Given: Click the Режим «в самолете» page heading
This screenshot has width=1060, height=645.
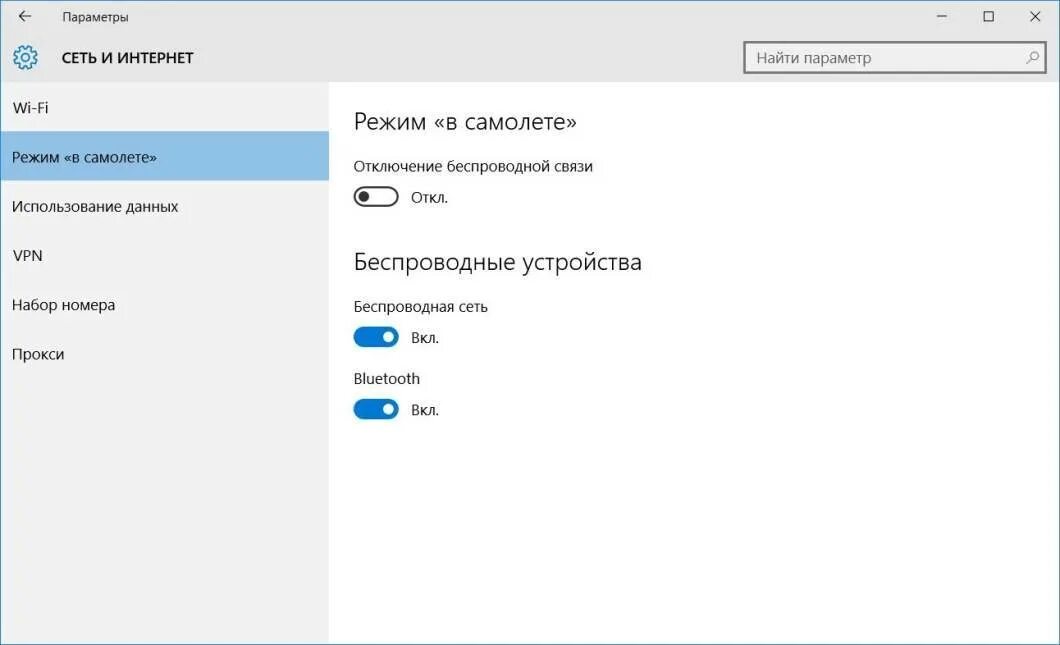Looking at the screenshot, I should (x=465, y=122).
